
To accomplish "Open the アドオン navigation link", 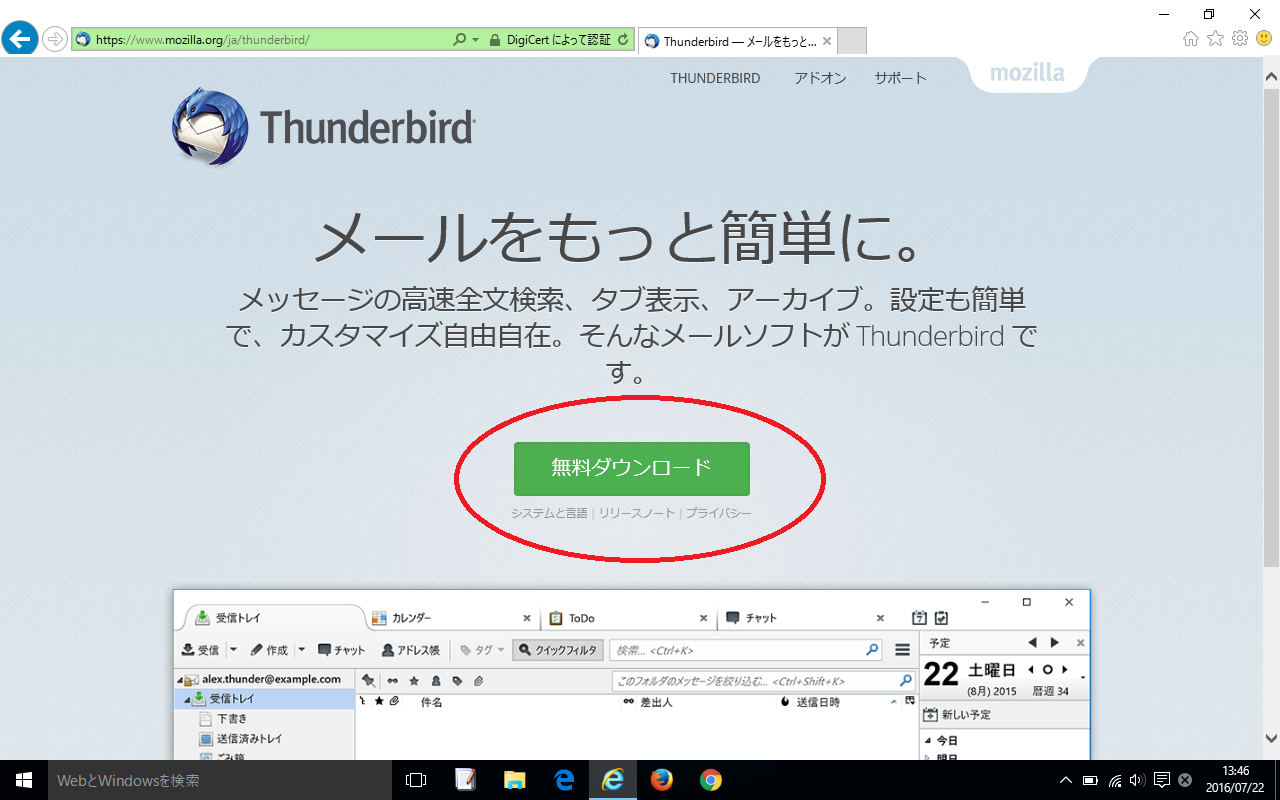I will (x=820, y=78).
